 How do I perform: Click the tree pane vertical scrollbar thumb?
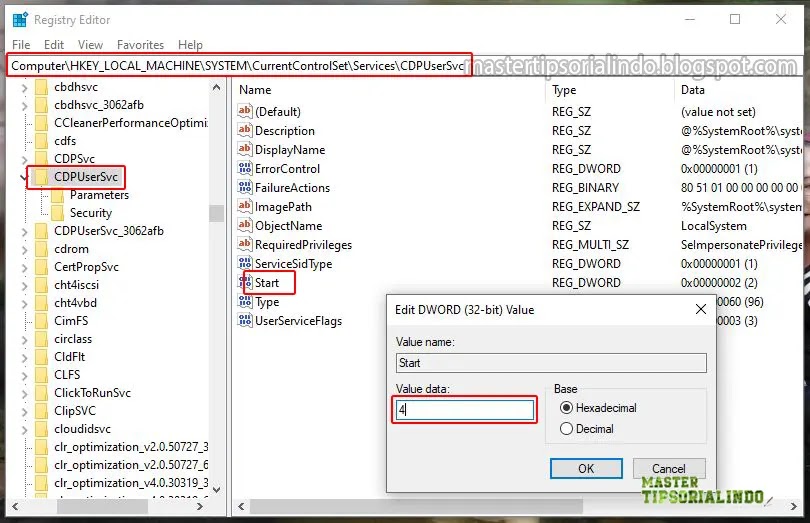(x=216, y=213)
